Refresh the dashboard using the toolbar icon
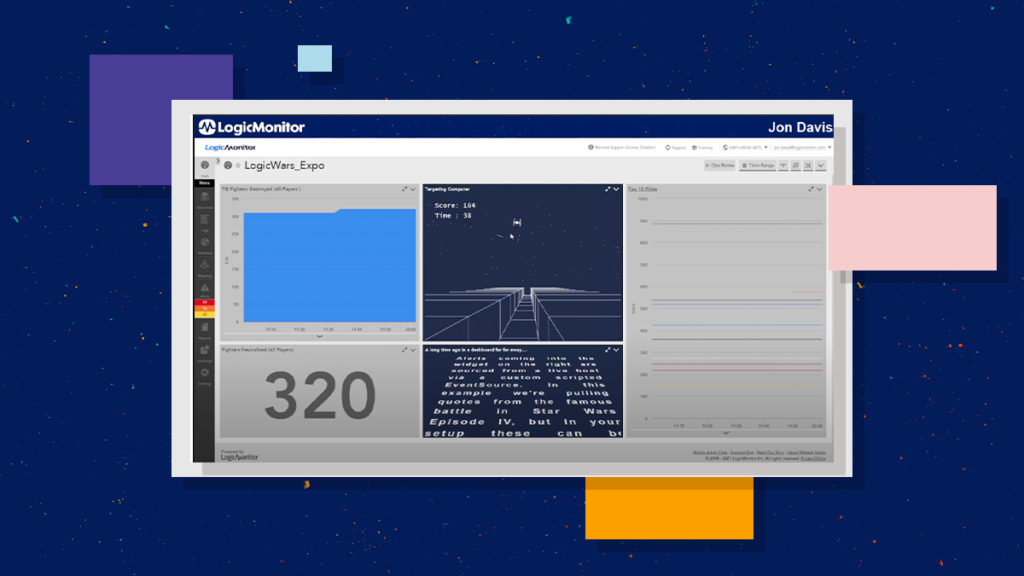The image size is (1024, 576). (796, 165)
